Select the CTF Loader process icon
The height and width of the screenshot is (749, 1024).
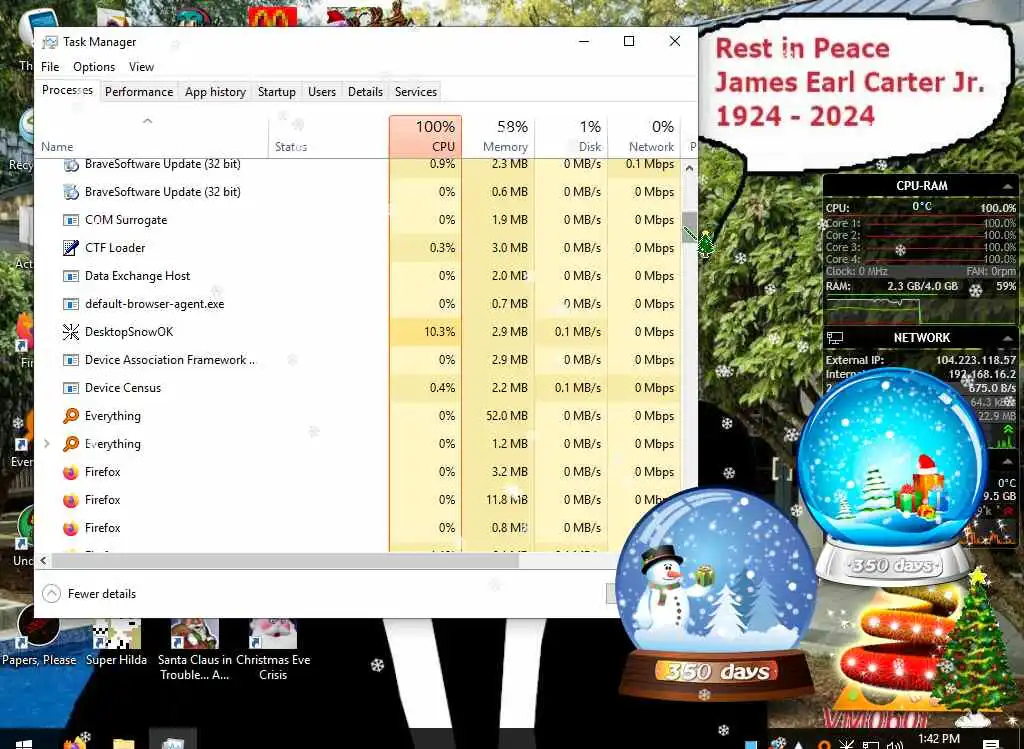[71, 248]
